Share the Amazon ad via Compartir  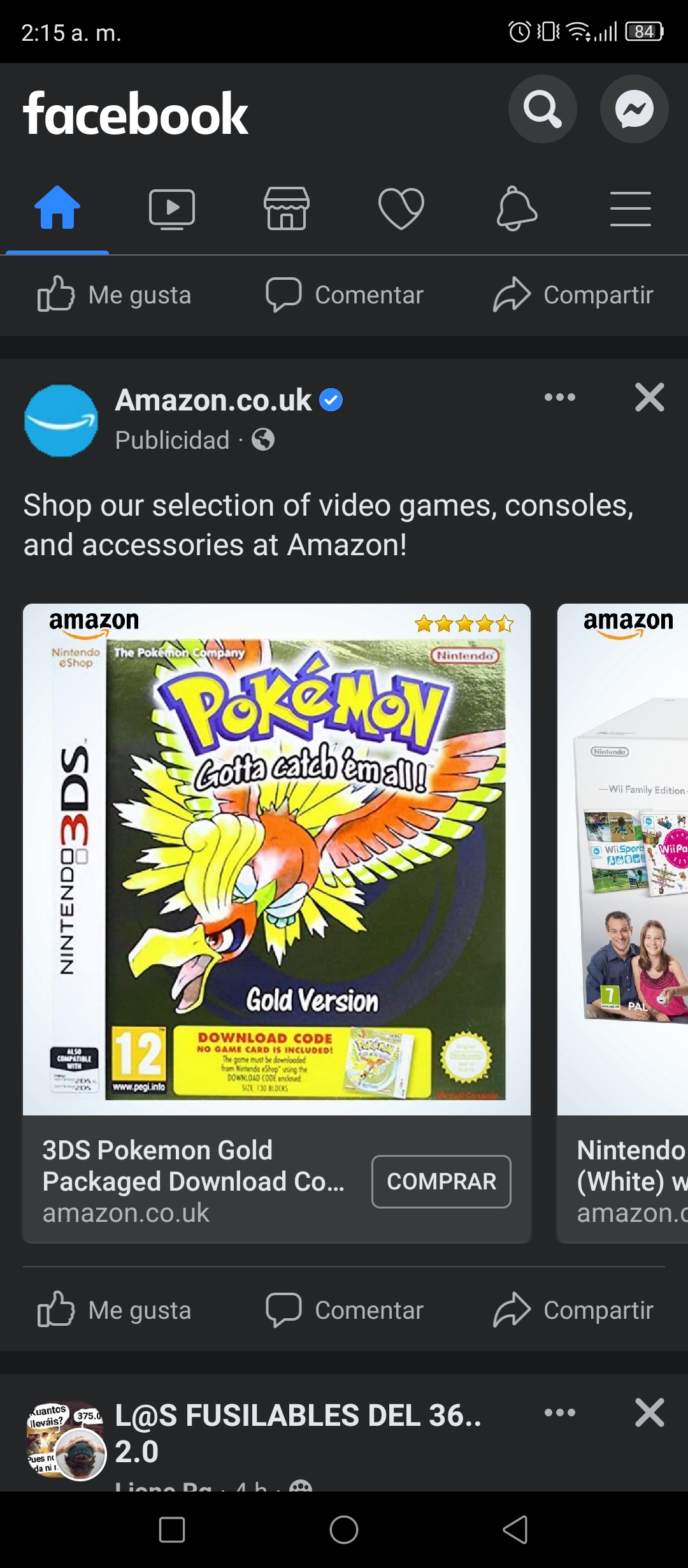(x=573, y=1310)
